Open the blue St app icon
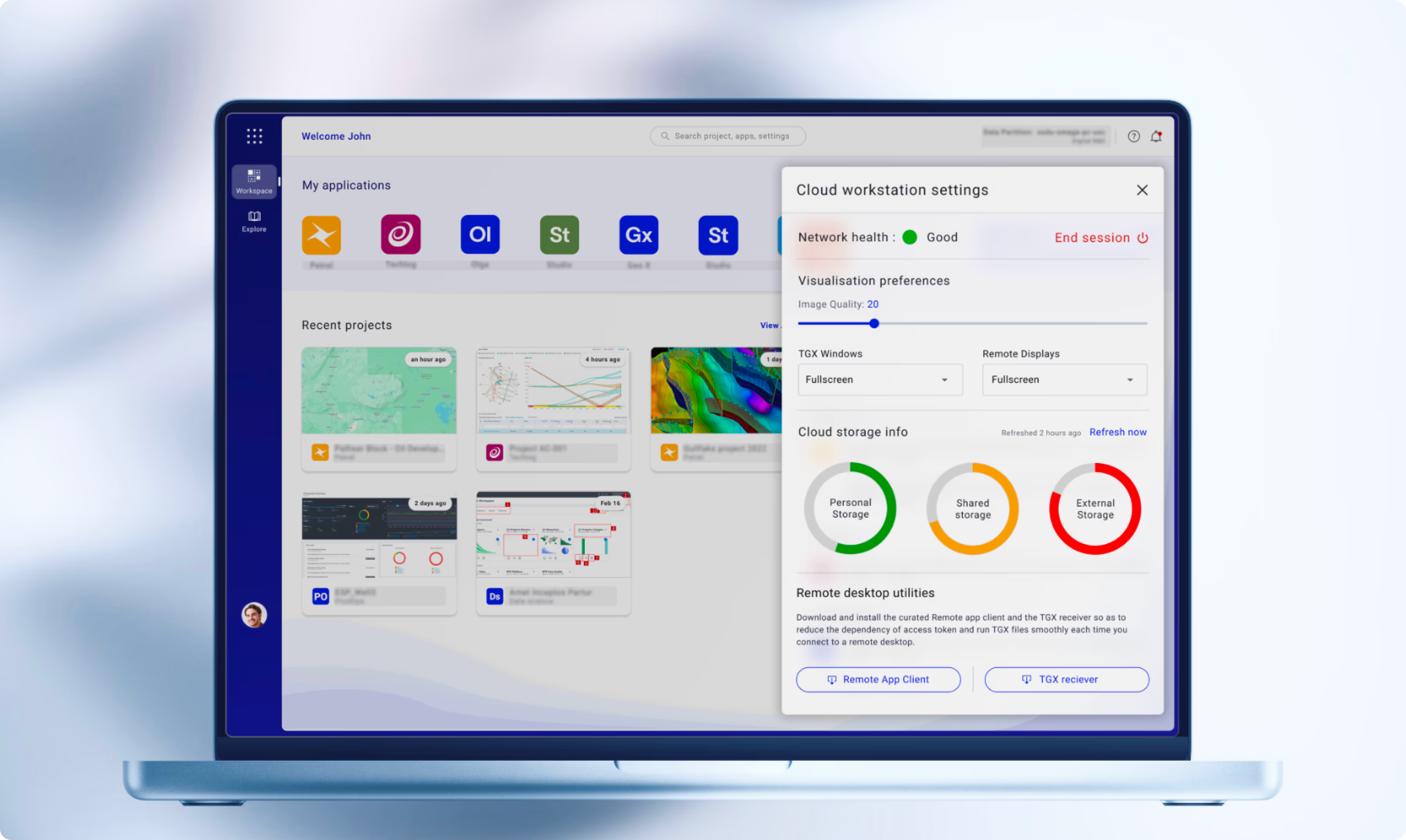 click(x=718, y=235)
